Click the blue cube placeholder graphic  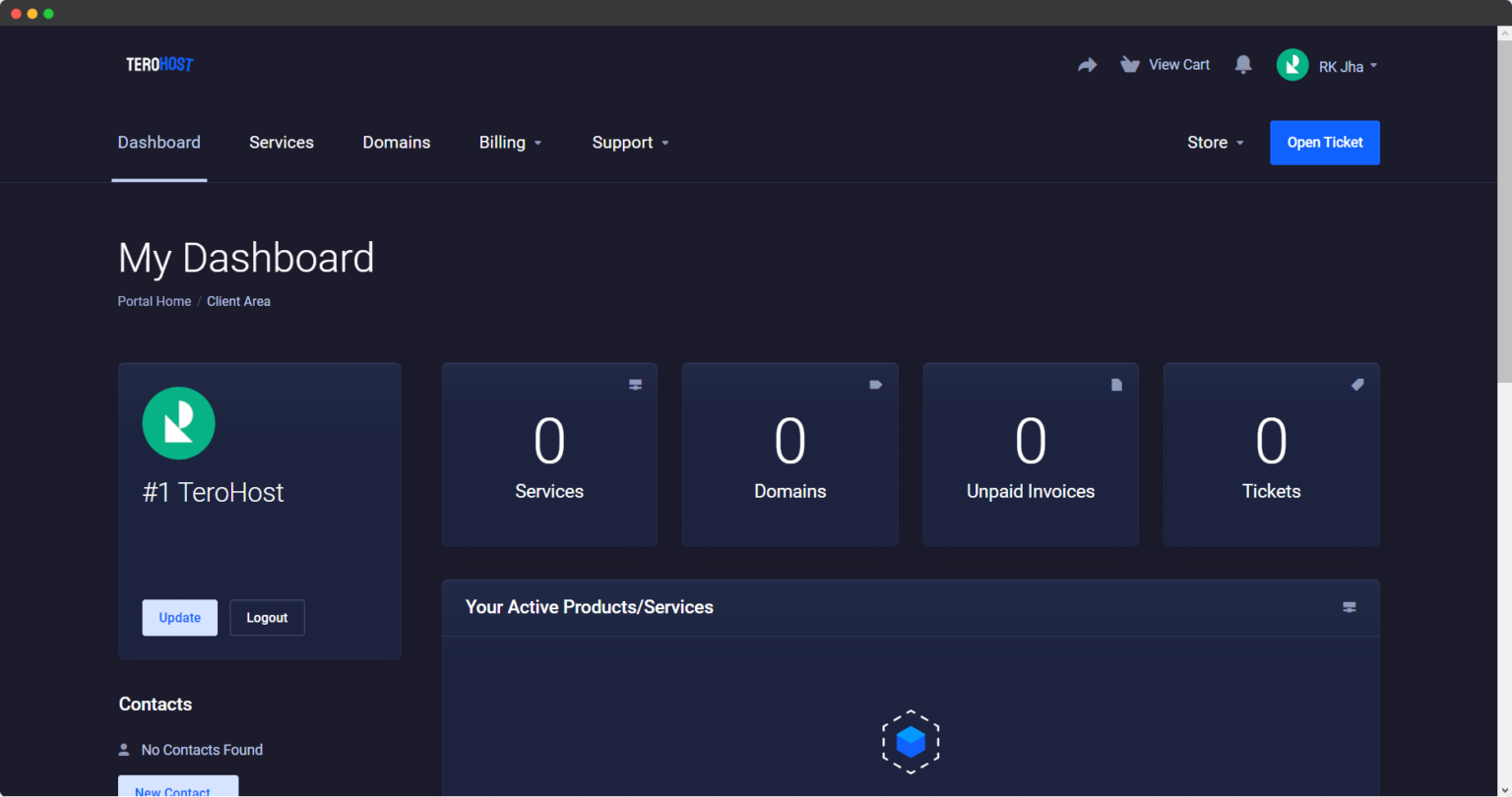[x=911, y=742]
